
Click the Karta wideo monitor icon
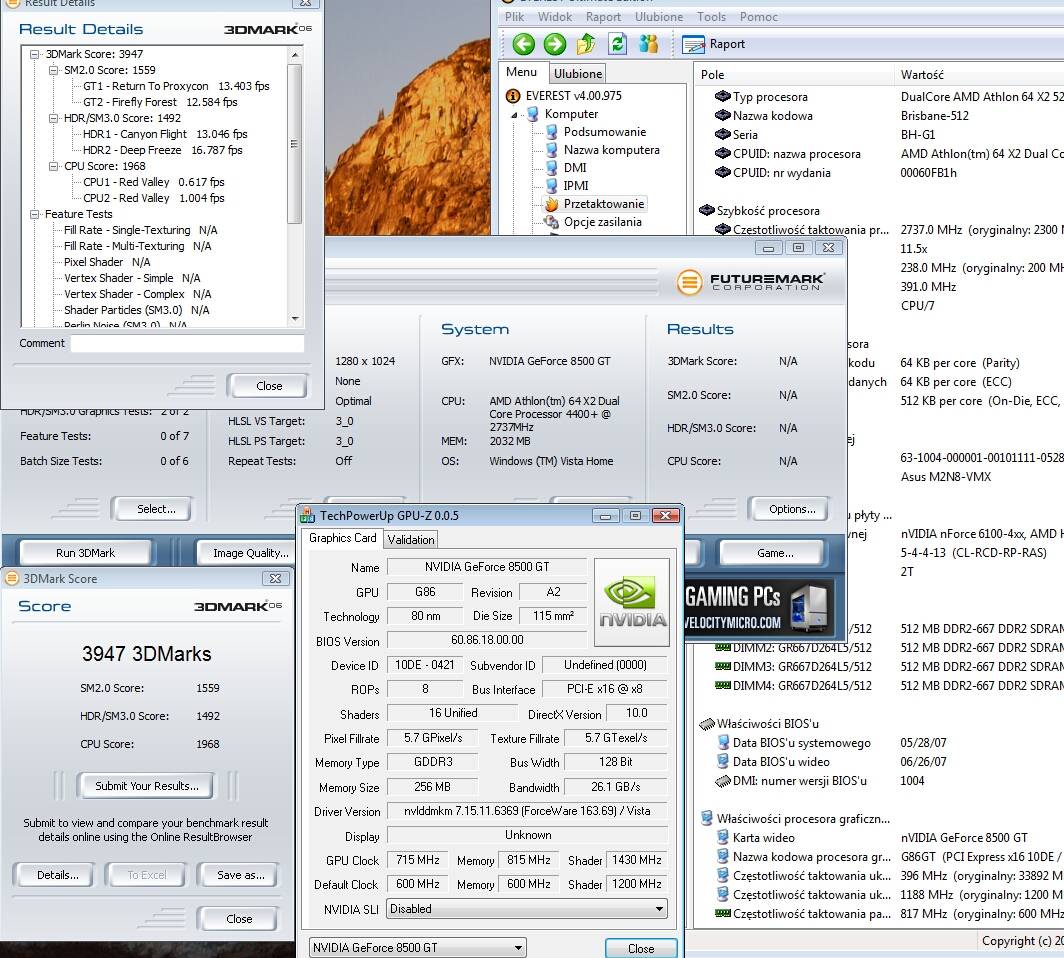point(724,838)
